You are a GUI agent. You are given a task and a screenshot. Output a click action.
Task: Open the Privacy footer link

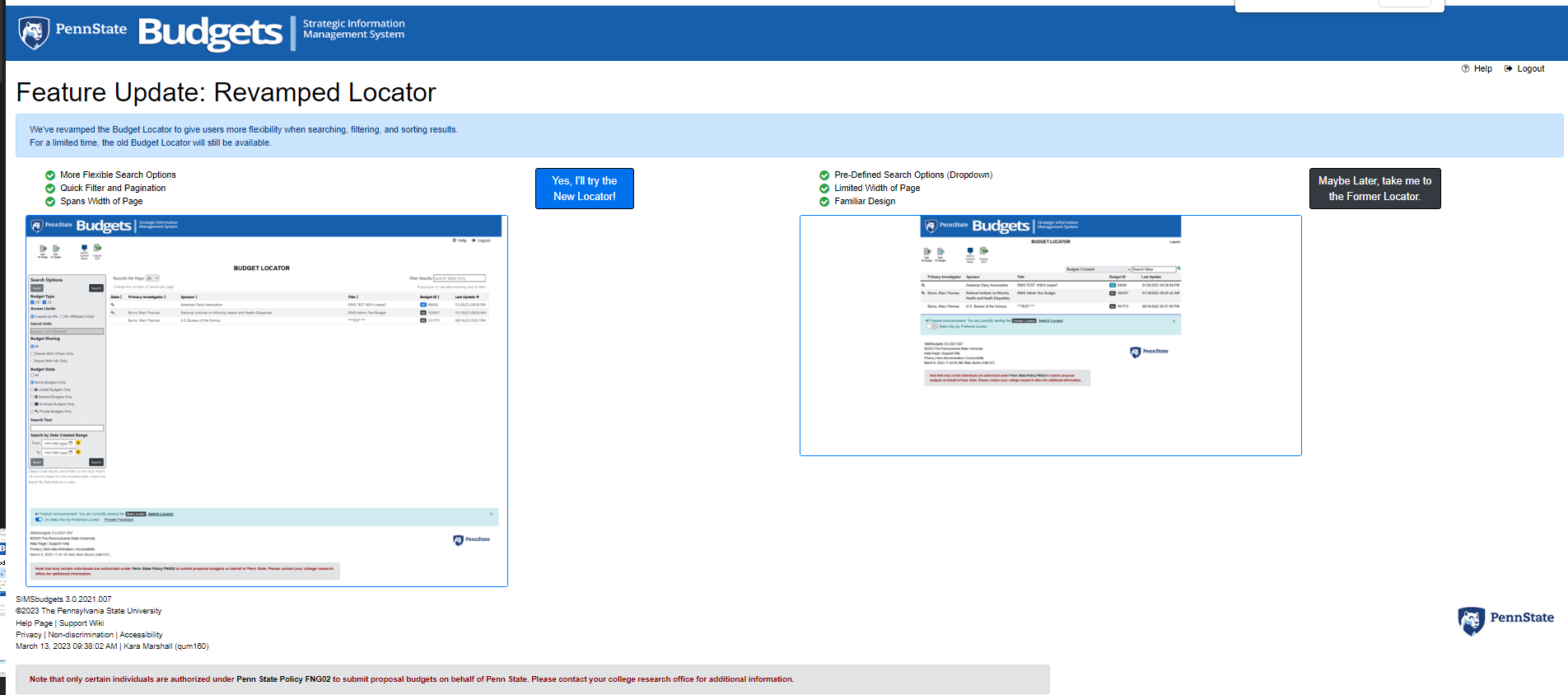(29, 635)
